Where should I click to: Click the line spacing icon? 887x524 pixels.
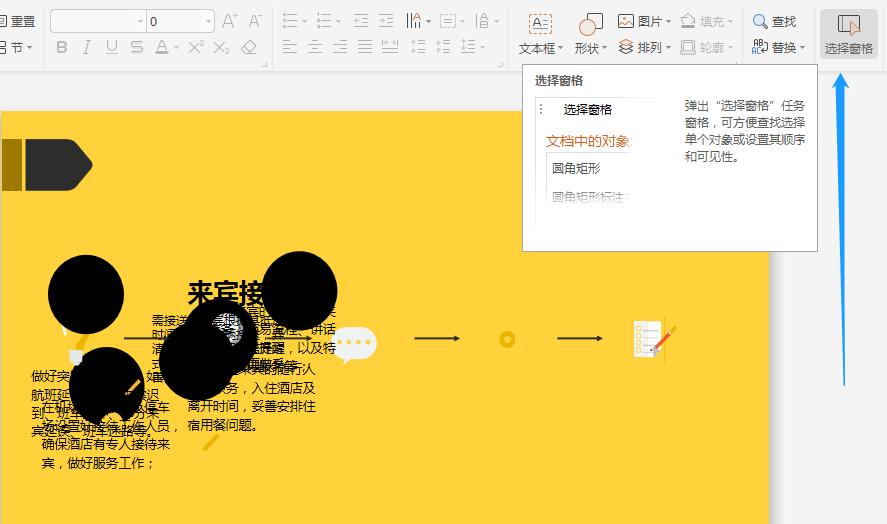468,47
